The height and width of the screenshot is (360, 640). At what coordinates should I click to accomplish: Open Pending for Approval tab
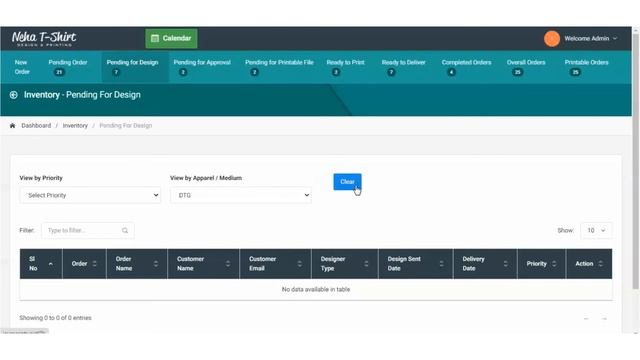click(202, 67)
